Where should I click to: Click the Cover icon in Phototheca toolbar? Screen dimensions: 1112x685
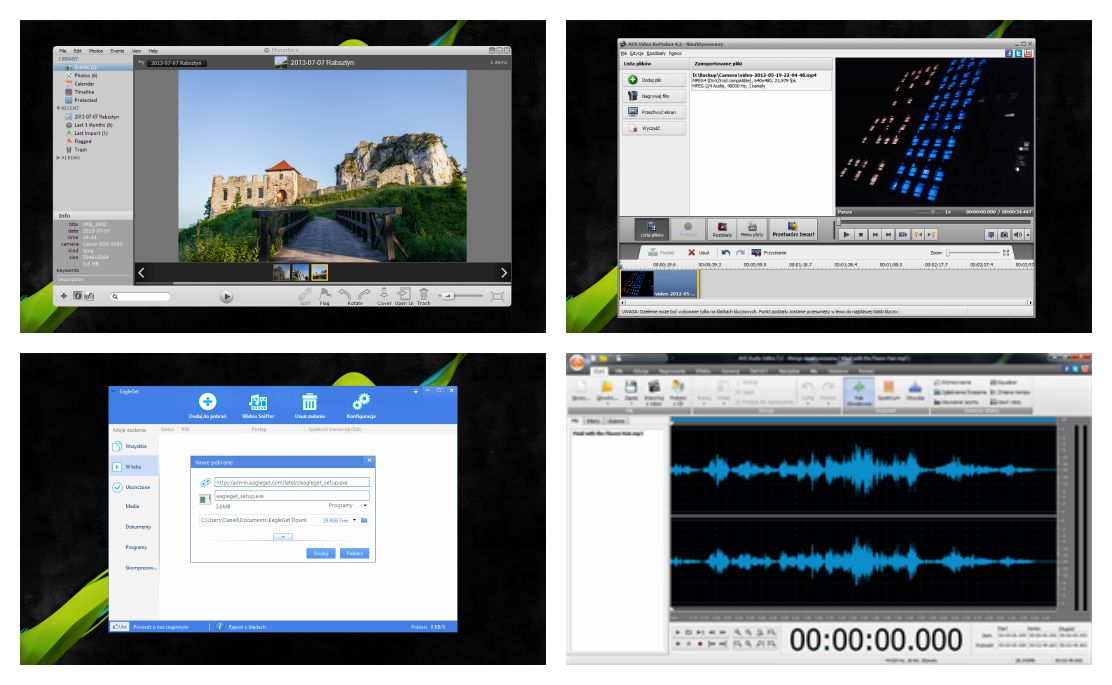(x=384, y=294)
